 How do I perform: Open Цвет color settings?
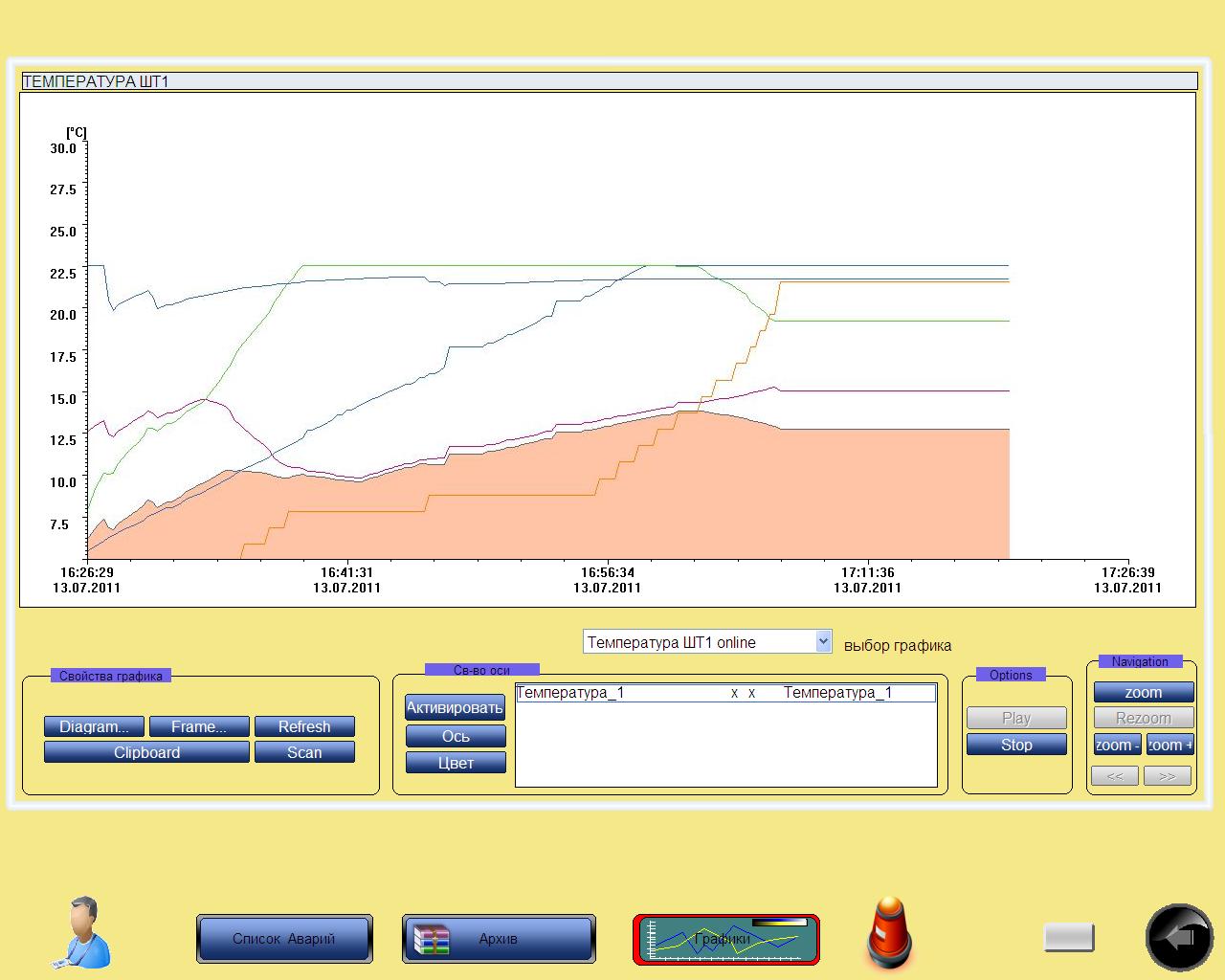coord(456,763)
